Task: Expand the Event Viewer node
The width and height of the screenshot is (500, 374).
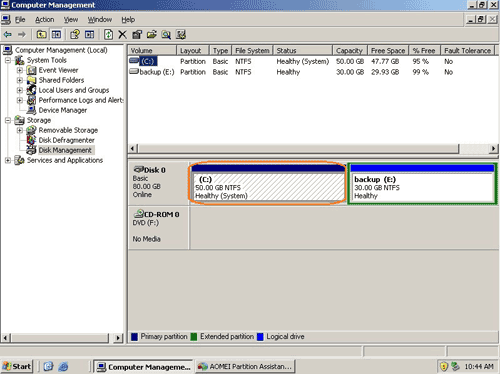Action: [20, 70]
